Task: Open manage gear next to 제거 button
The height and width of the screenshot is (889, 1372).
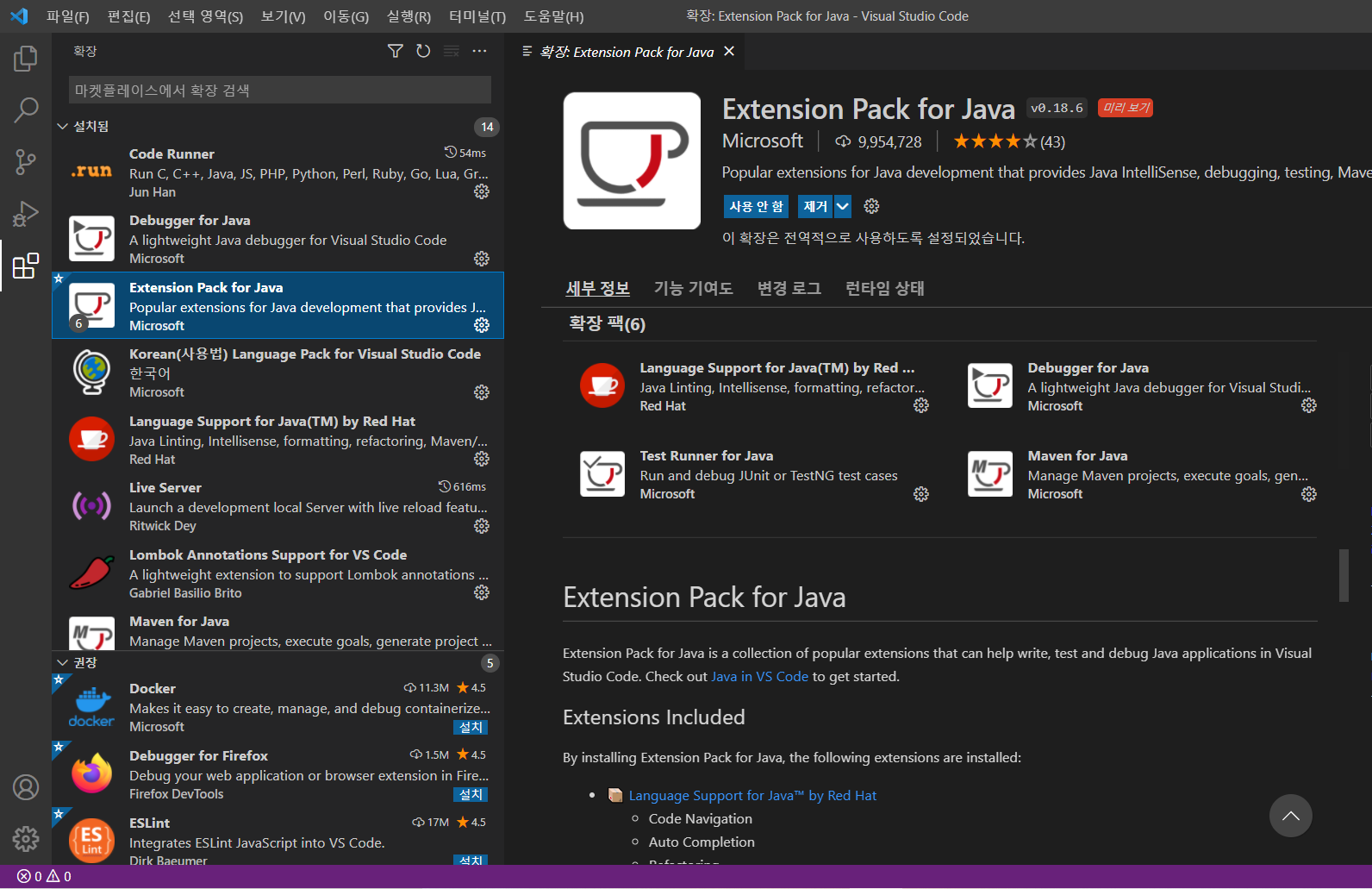Action: 871,206
